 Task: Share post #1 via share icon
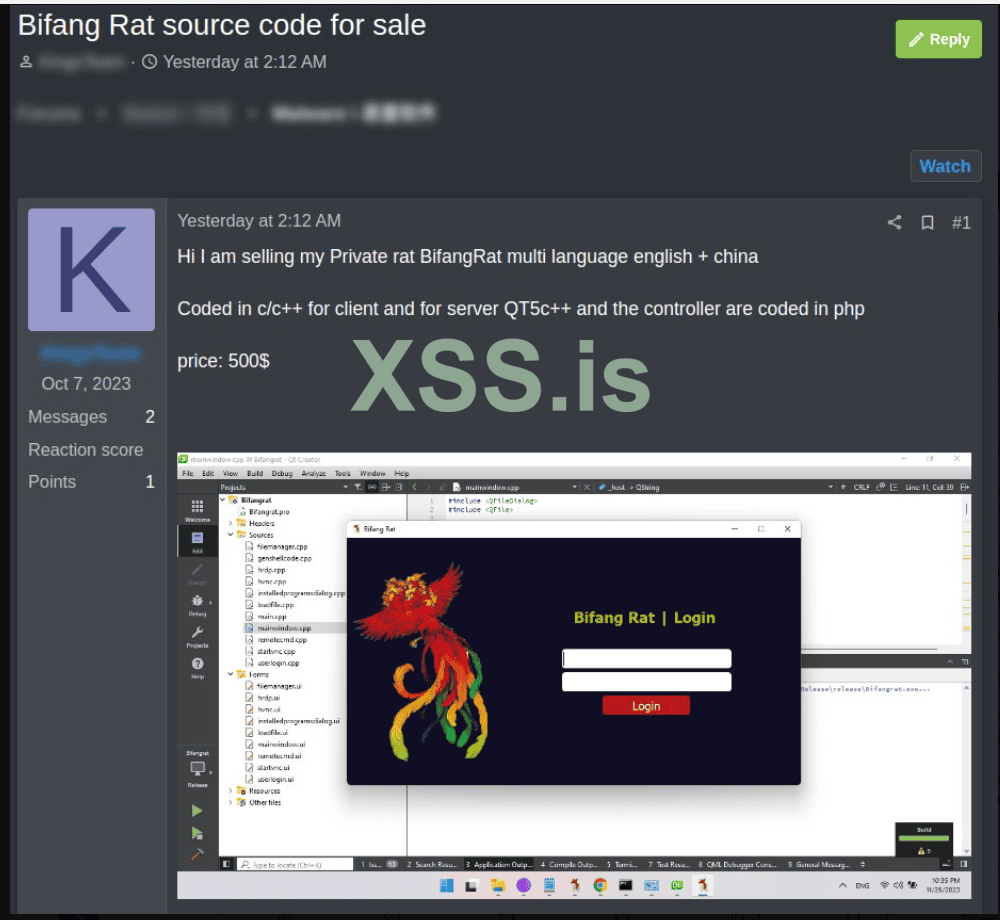(894, 222)
